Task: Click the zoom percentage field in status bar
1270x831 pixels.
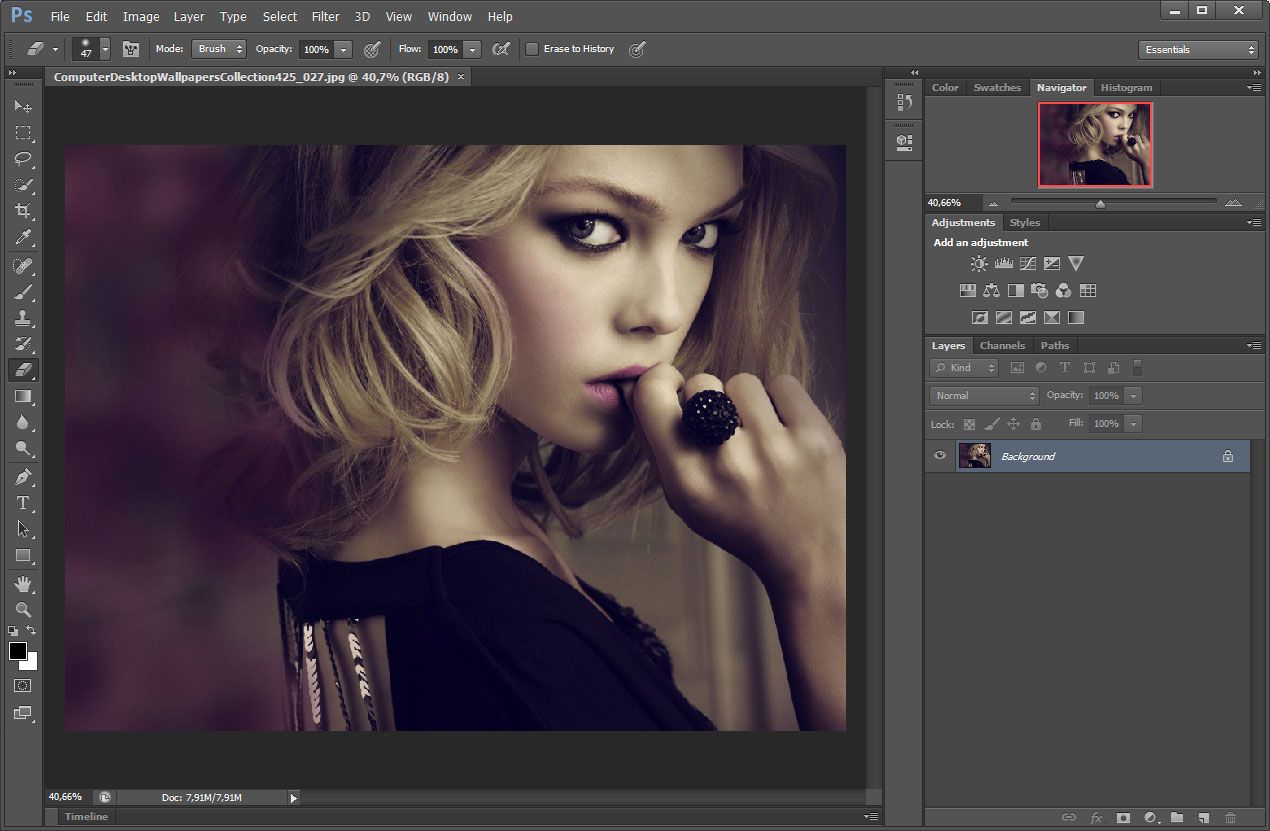Action: (65, 797)
